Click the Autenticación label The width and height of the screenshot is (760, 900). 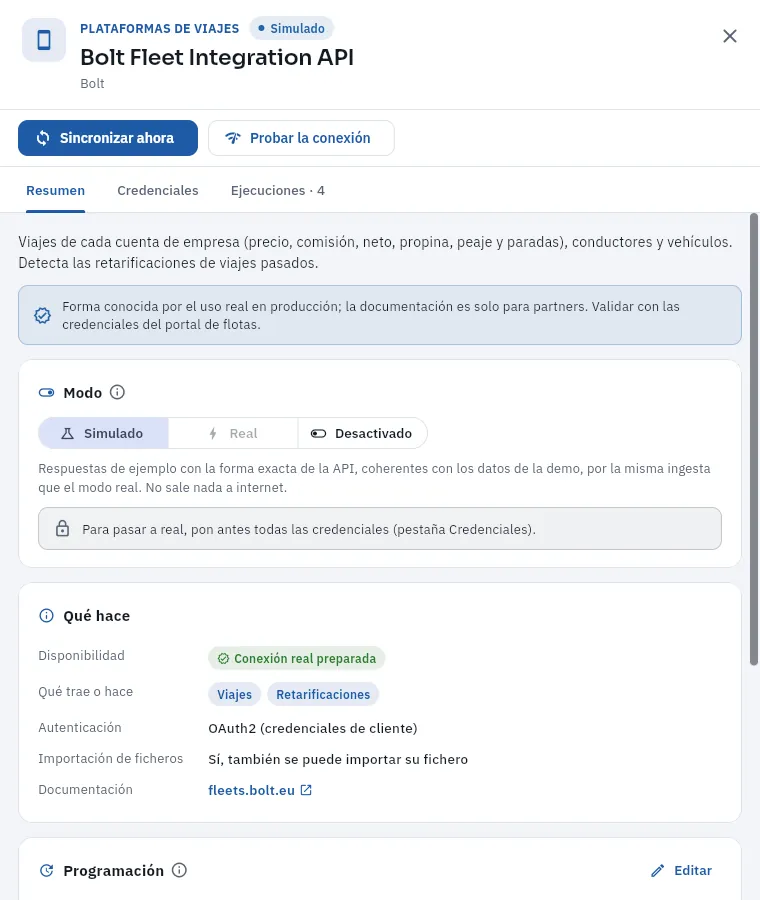click(80, 728)
